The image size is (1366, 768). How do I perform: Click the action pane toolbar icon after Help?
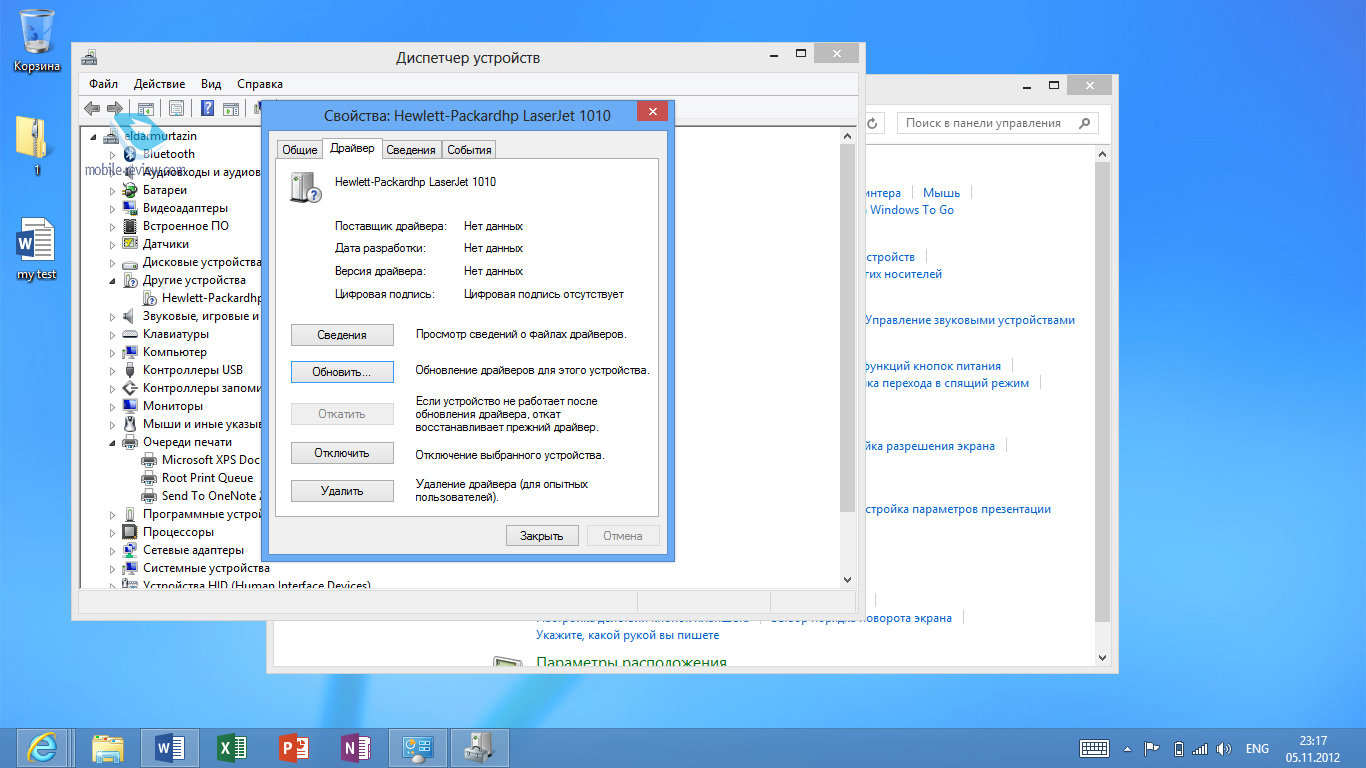pos(231,108)
